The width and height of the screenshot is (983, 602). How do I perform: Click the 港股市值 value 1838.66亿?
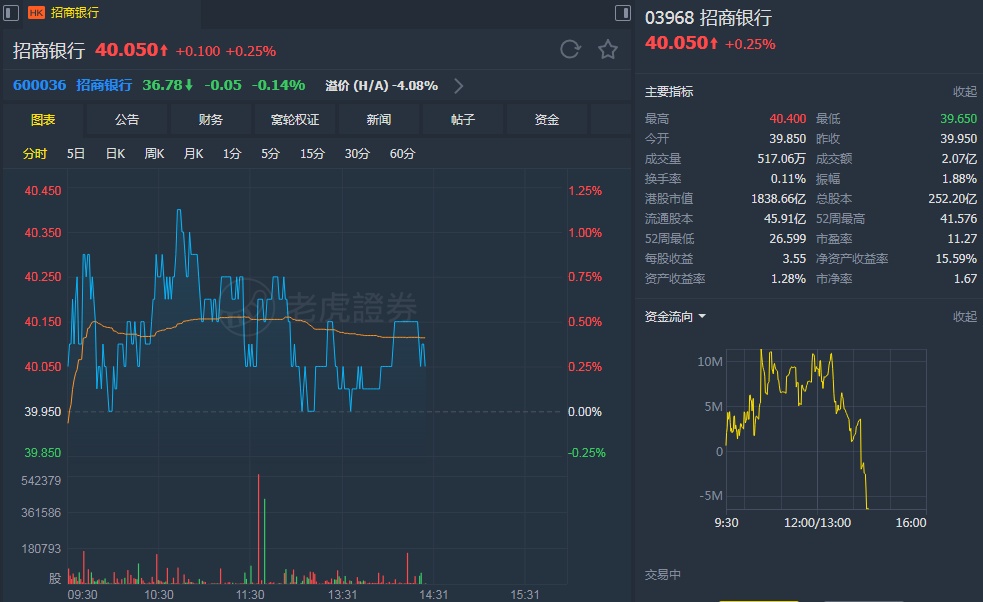click(x=779, y=199)
